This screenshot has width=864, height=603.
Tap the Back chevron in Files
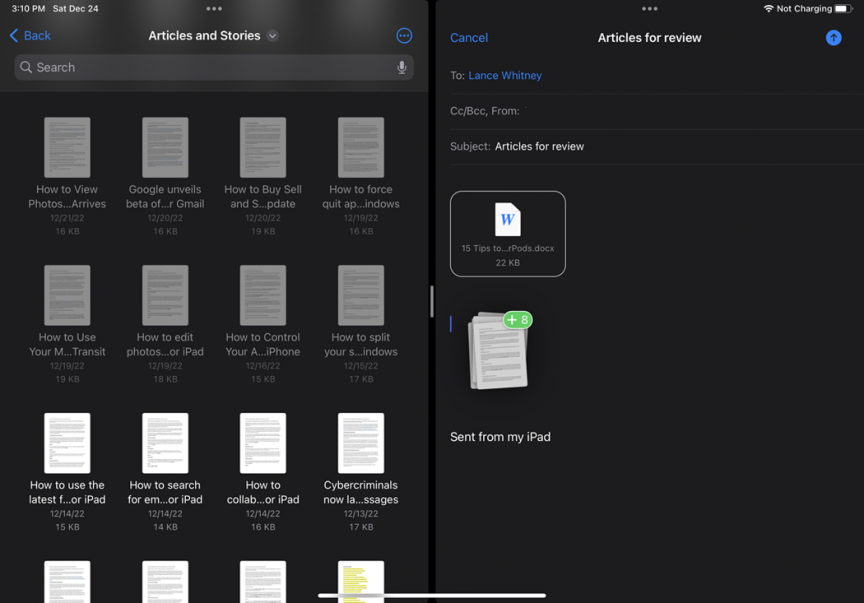[30, 36]
